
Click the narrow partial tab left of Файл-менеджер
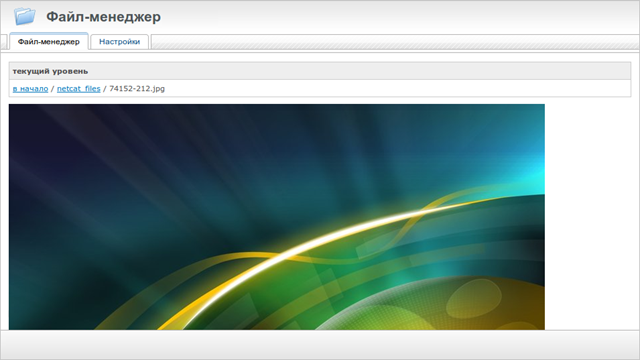click(4, 42)
